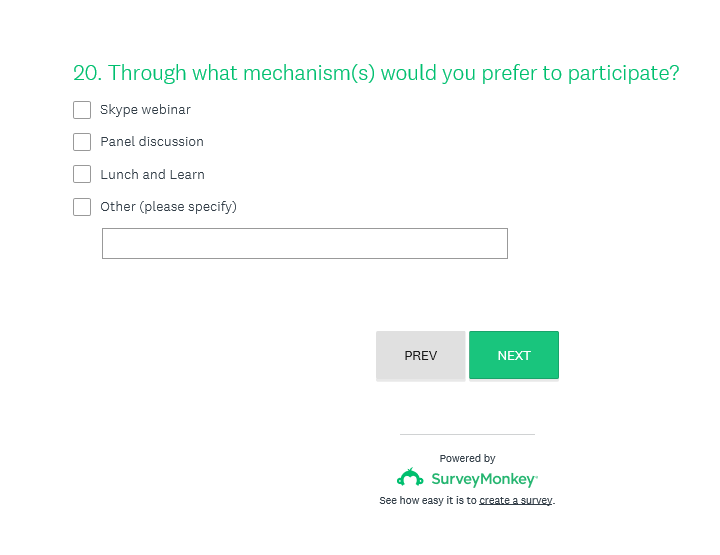Viewport: 720px width, 555px height.
Task: Click the "Powered by" text
Action: (x=467, y=458)
